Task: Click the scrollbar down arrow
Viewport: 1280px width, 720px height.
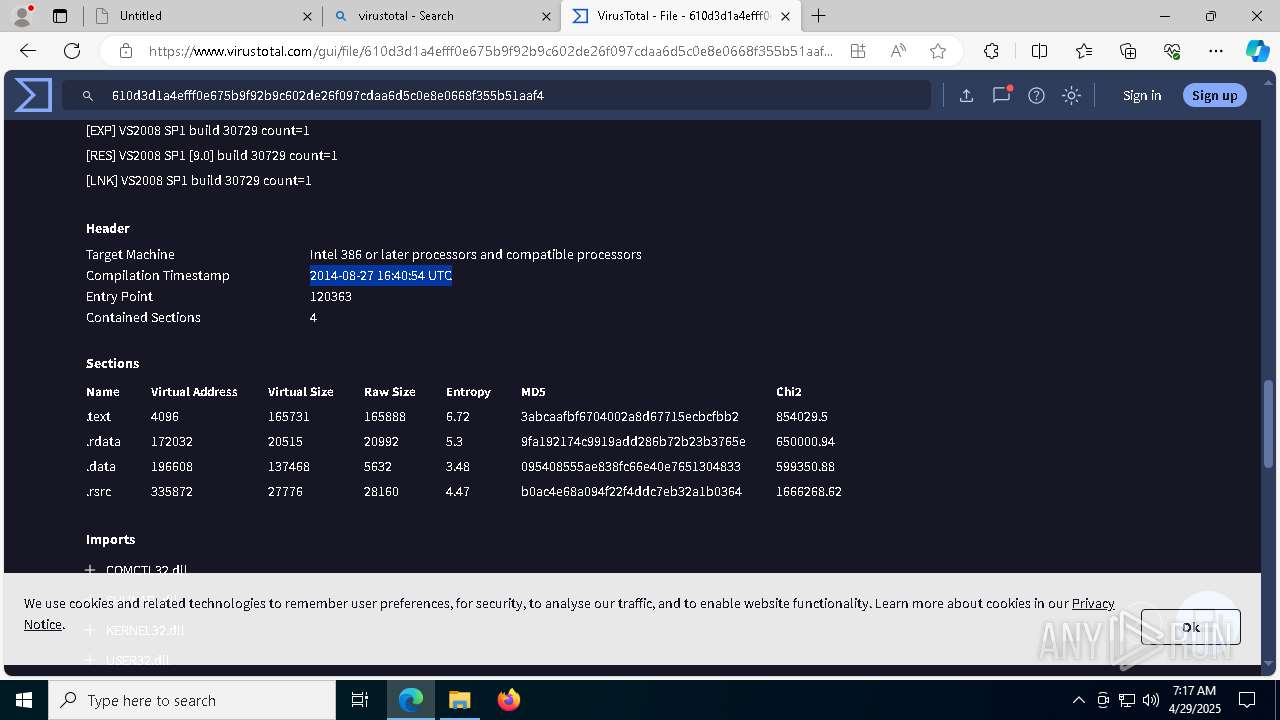Action: point(1269,662)
